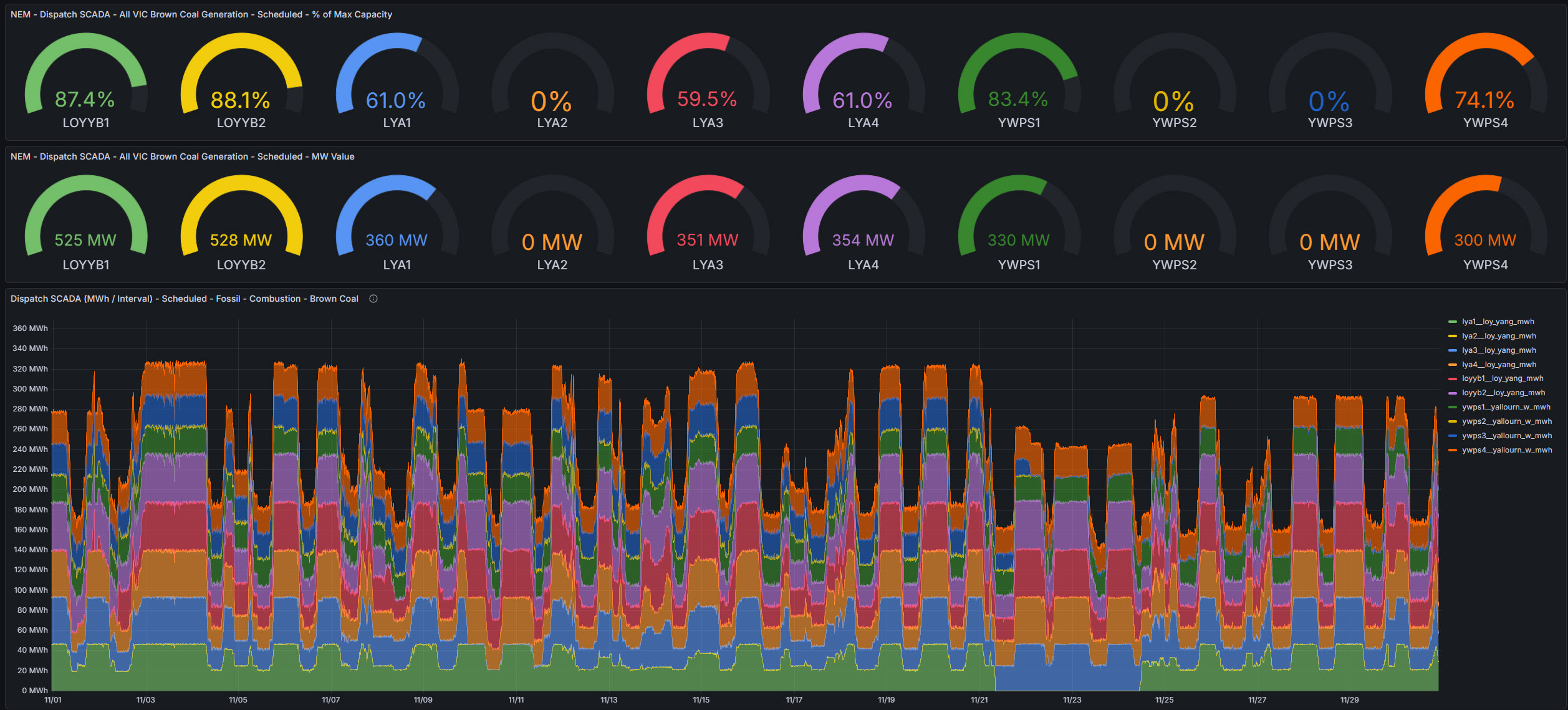Open menu of 'MW Value' panel title
This screenshot has width=1568, height=710.
tap(182, 156)
